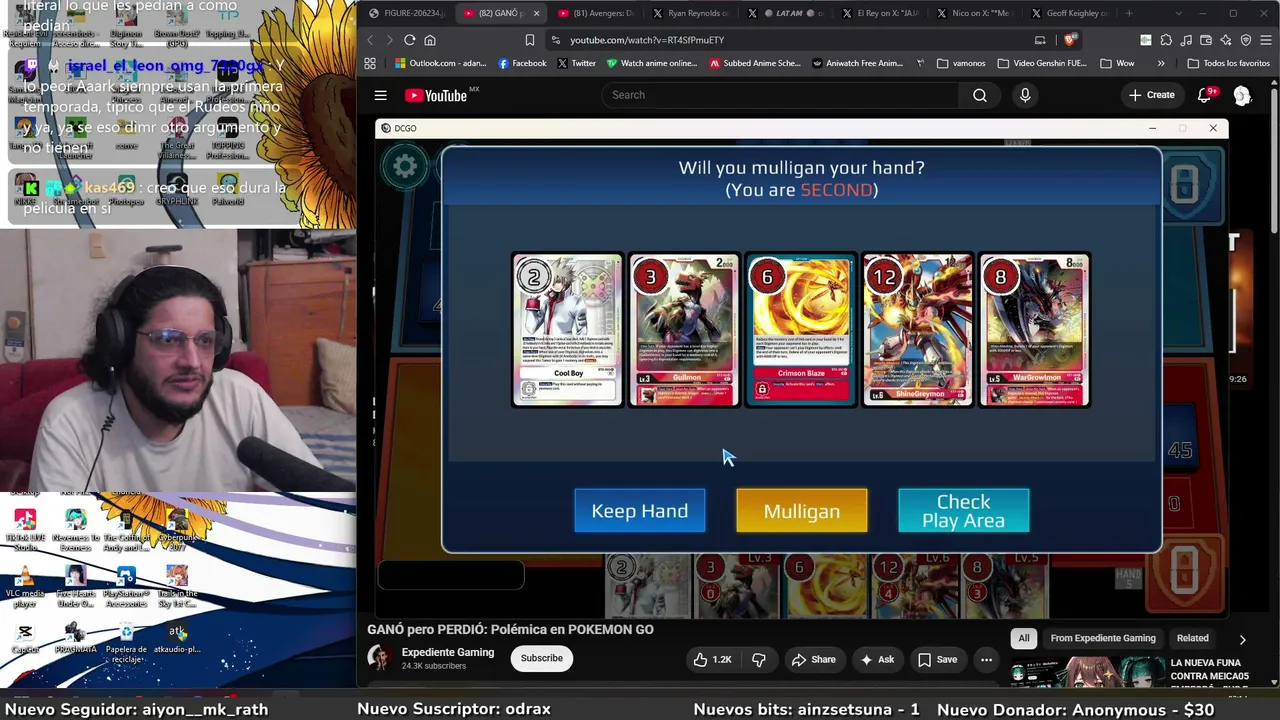Open the Expediente Gaming channel name link
The height and width of the screenshot is (720, 1280).
coord(448,652)
